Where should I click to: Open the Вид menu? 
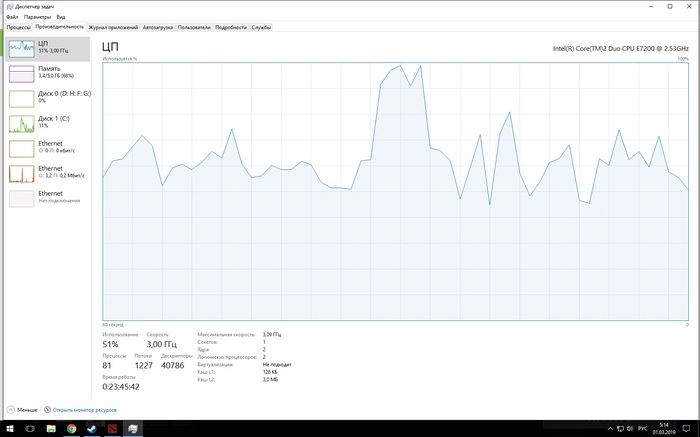coord(61,17)
